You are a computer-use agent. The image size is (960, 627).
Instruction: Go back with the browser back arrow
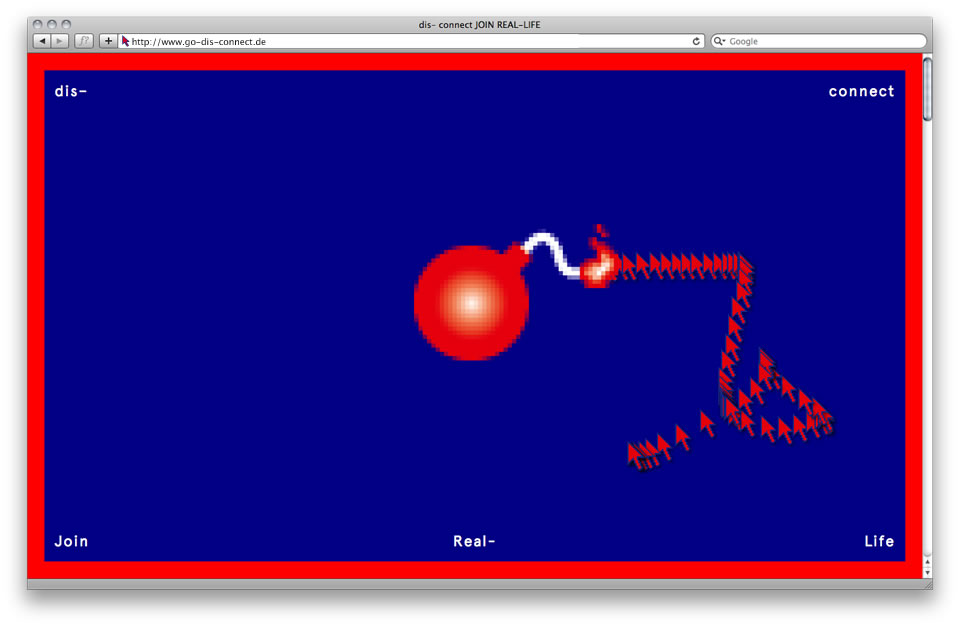coord(42,41)
